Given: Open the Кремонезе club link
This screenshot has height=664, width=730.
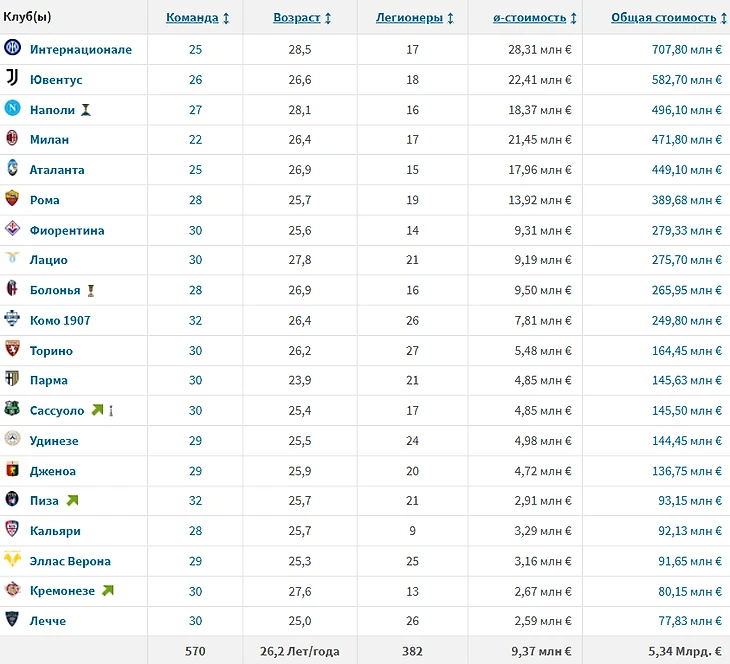Looking at the screenshot, I should 62,591.
